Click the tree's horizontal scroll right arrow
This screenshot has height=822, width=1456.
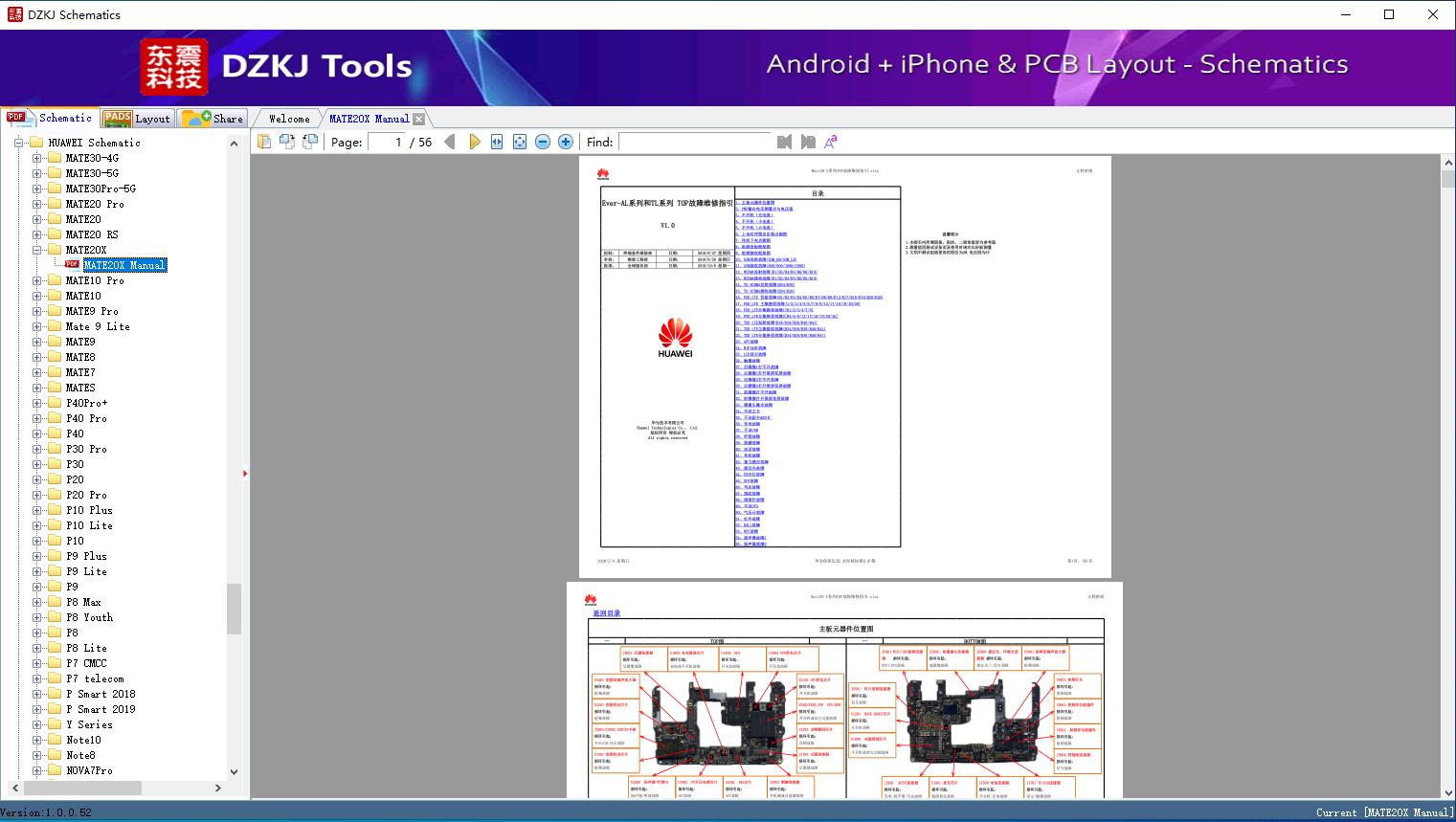click(217, 789)
